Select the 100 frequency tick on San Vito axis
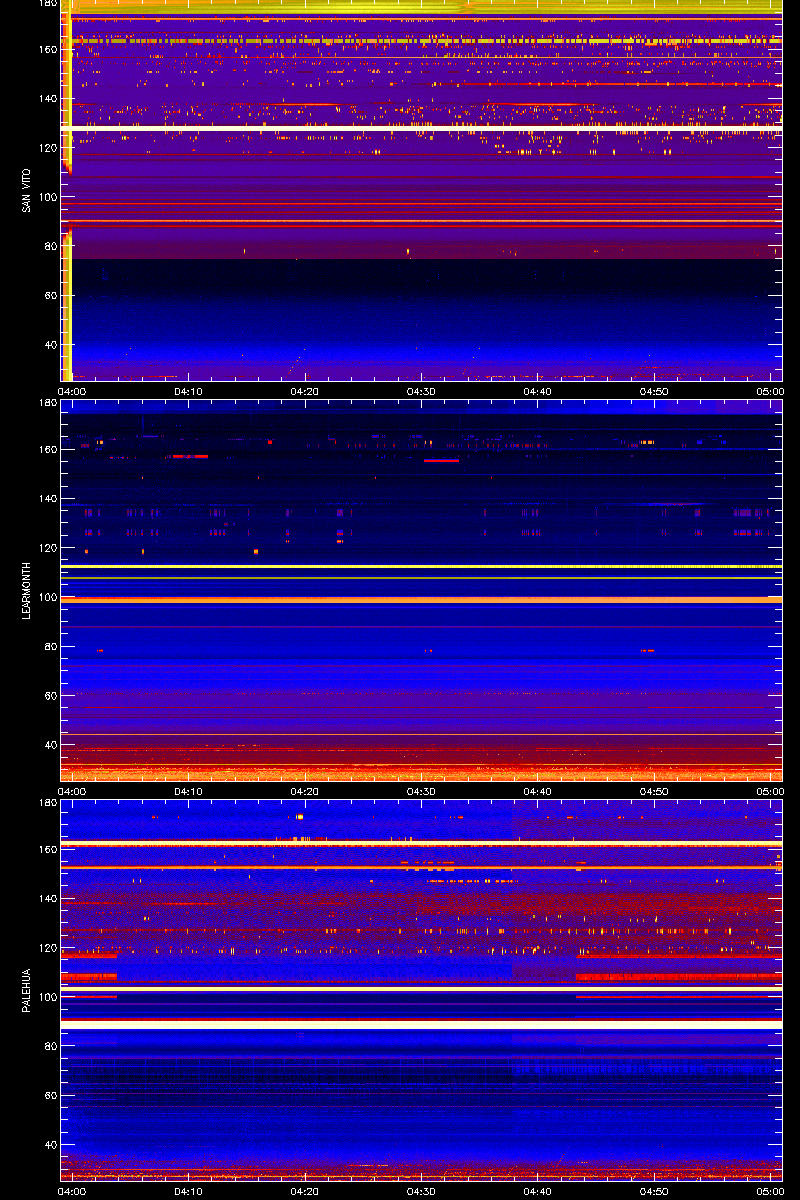The height and width of the screenshot is (1200, 800). click(48, 197)
